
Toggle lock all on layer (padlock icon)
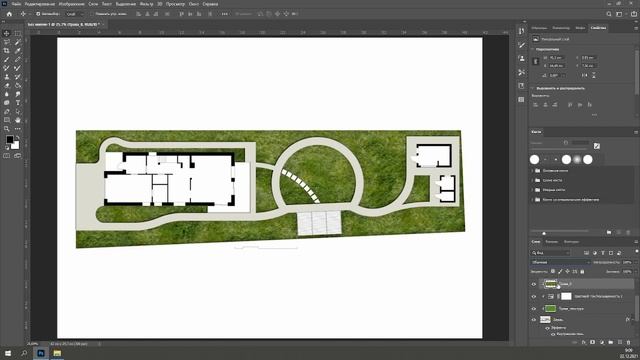(x=582, y=271)
